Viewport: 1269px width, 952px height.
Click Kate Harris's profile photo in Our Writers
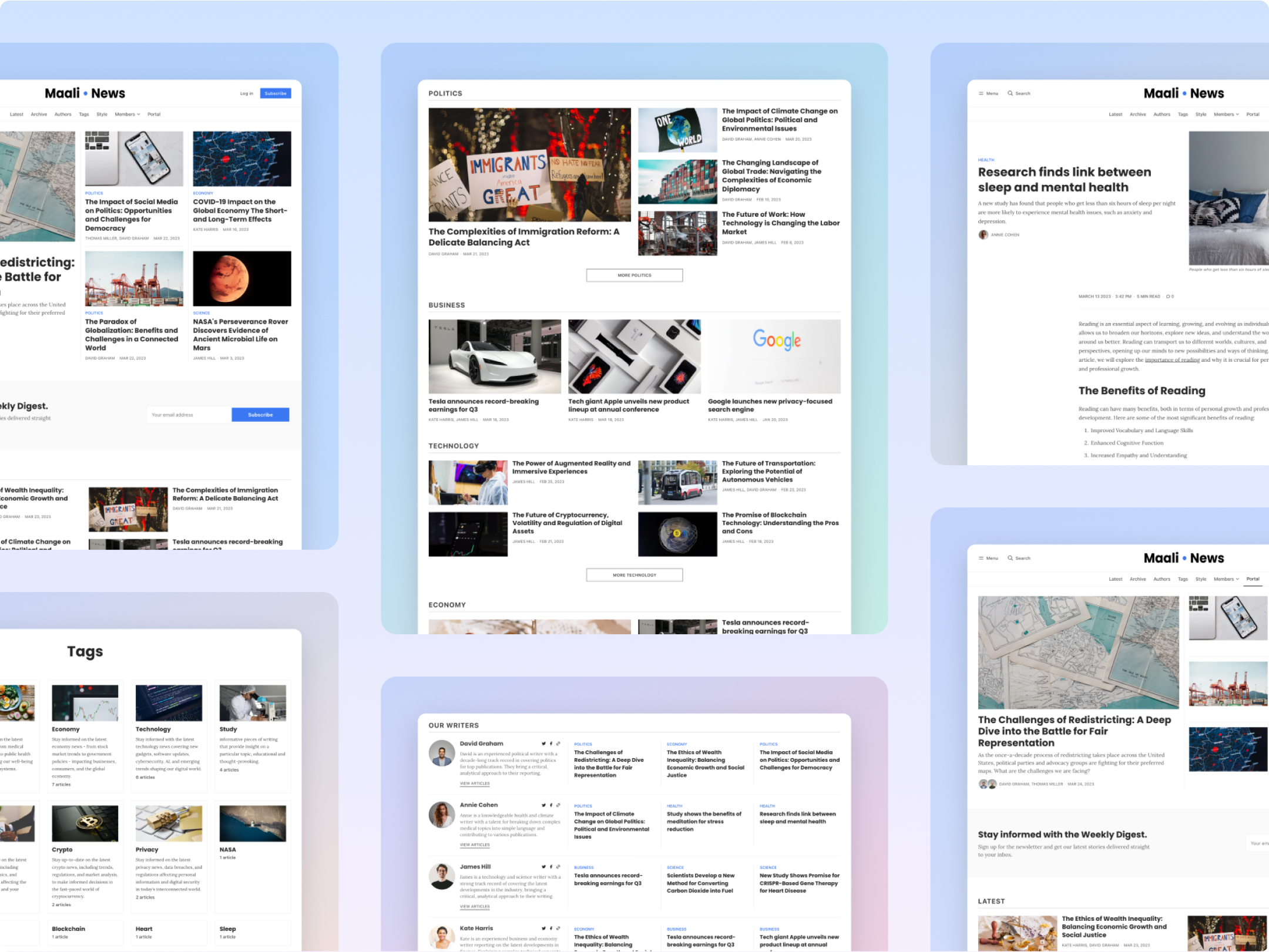point(442,938)
